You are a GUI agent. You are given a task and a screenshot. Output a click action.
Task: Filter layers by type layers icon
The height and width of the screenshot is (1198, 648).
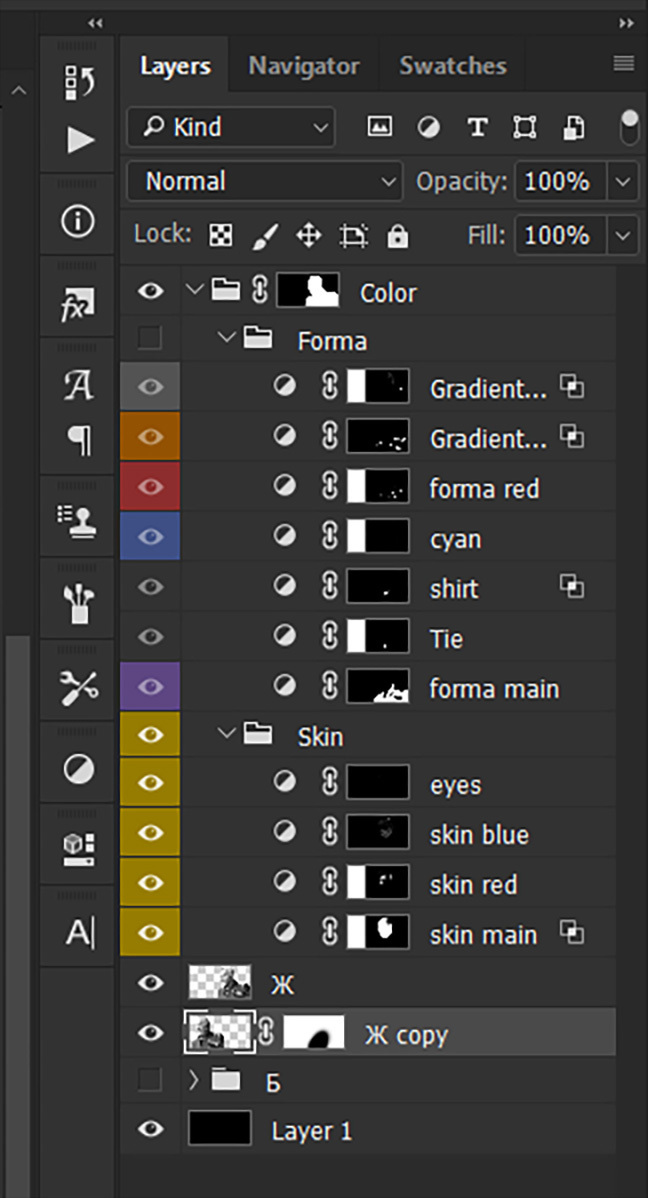pos(477,127)
